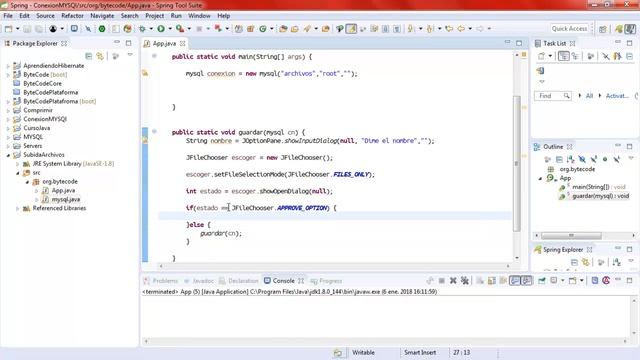Click the Pin Console icon
Viewport: 640px width, 360px height.
point(542,280)
